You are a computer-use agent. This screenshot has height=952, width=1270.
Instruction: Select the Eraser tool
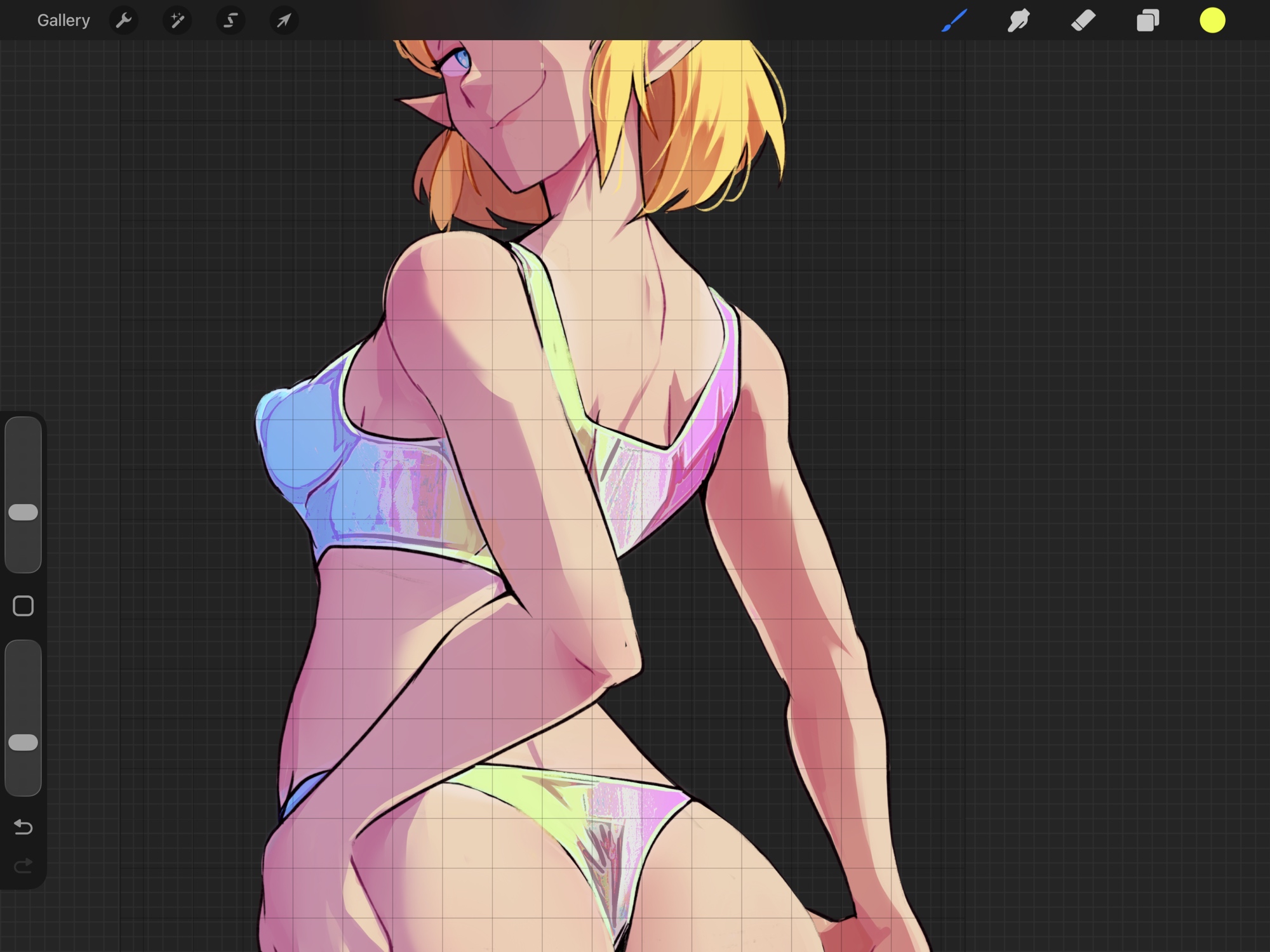tap(1083, 20)
